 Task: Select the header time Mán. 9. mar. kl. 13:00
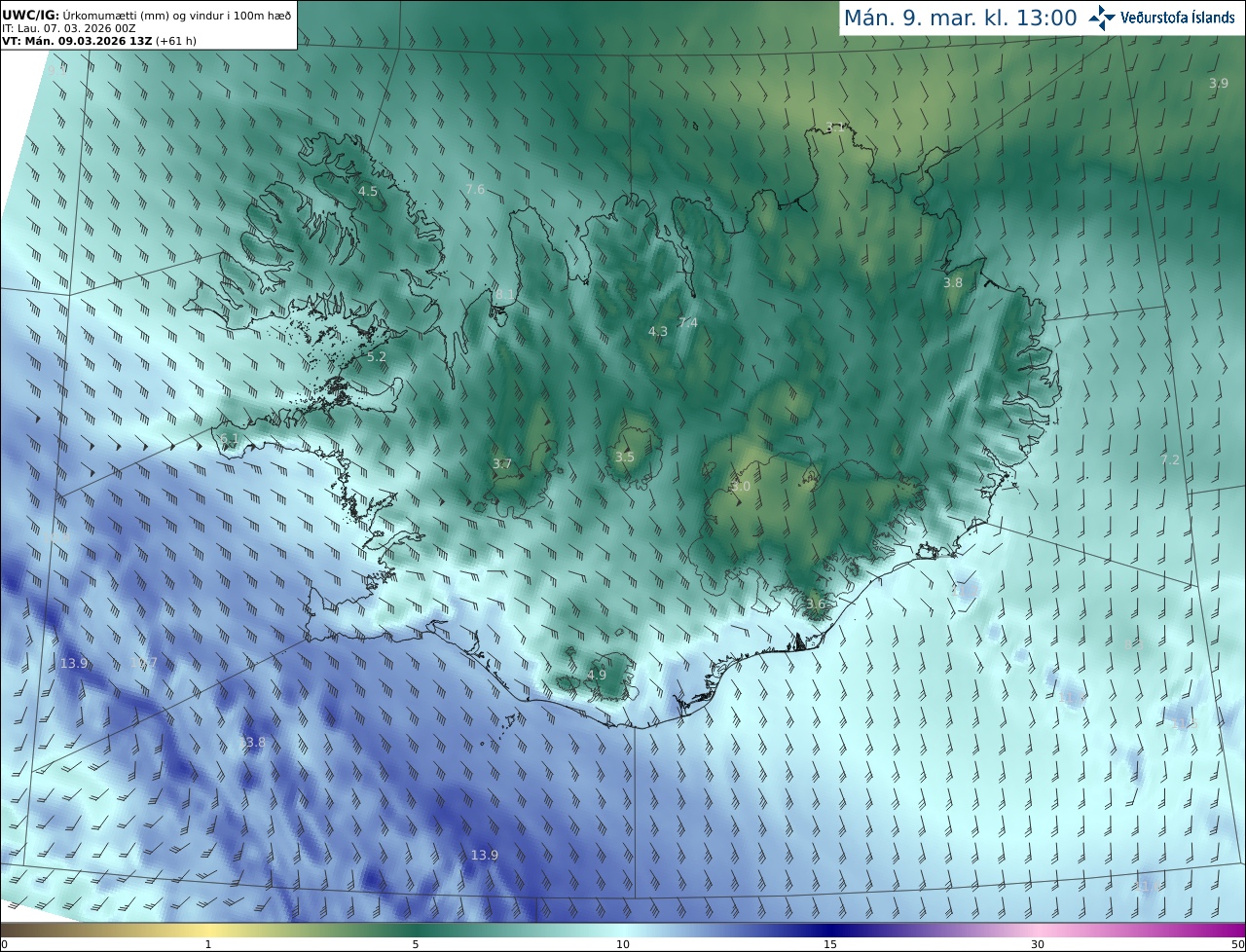click(960, 18)
